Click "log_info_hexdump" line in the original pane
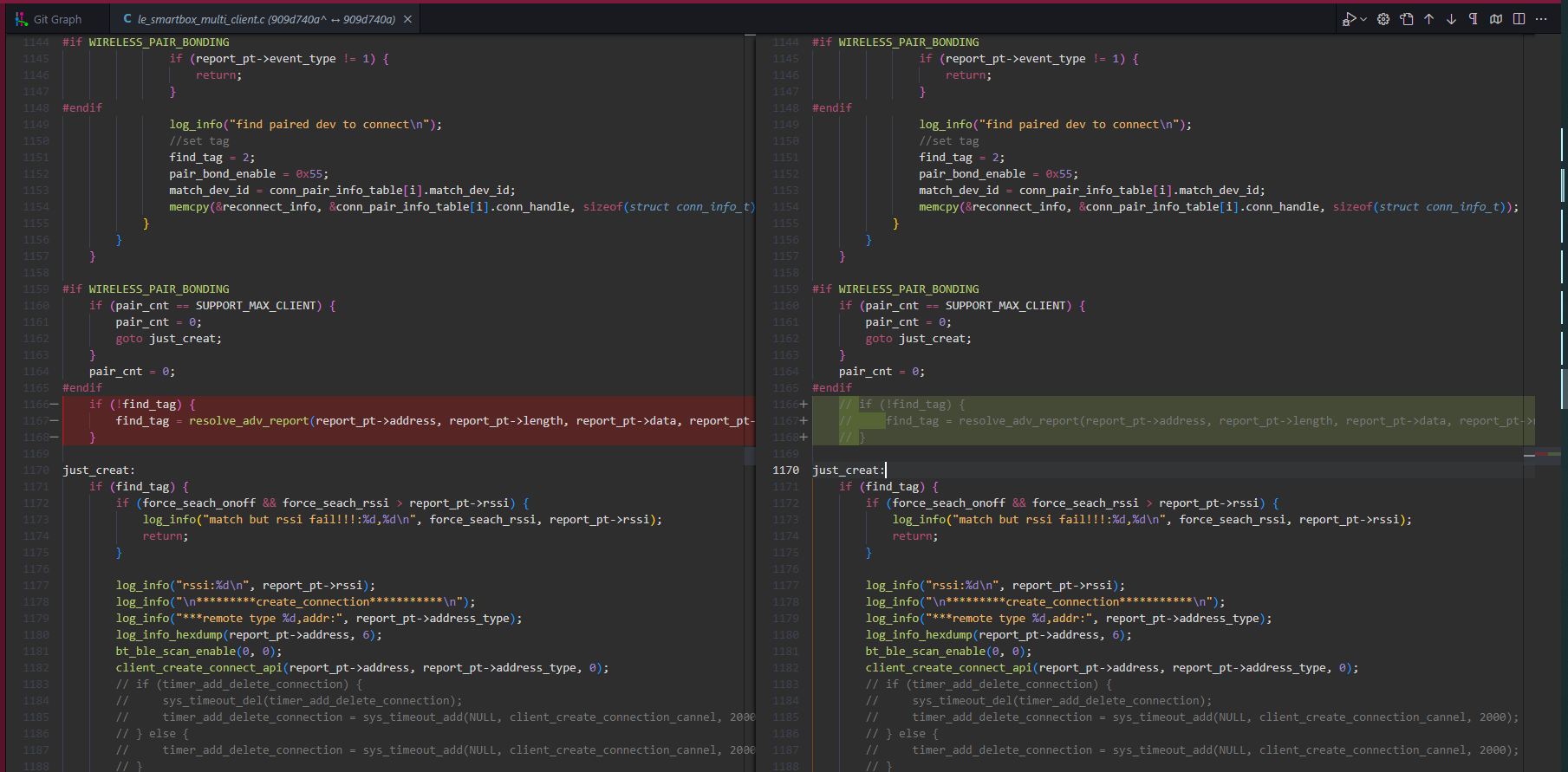 (249, 635)
